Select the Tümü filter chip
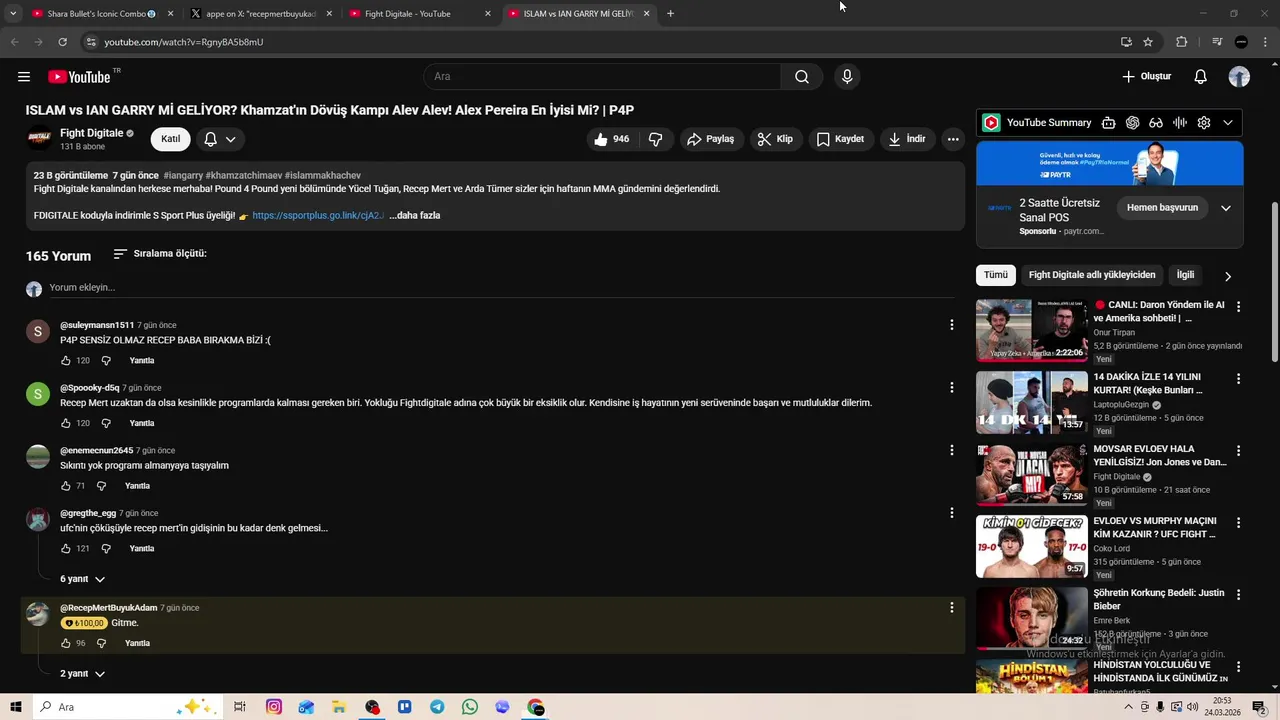Image resolution: width=1280 pixels, height=720 pixels. [996, 275]
